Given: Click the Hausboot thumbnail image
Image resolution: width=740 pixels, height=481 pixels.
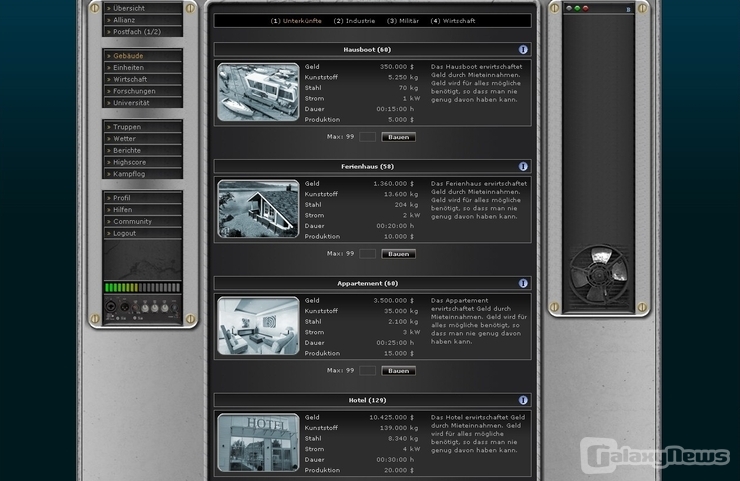Looking at the screenshot, I should pos(258,92).
